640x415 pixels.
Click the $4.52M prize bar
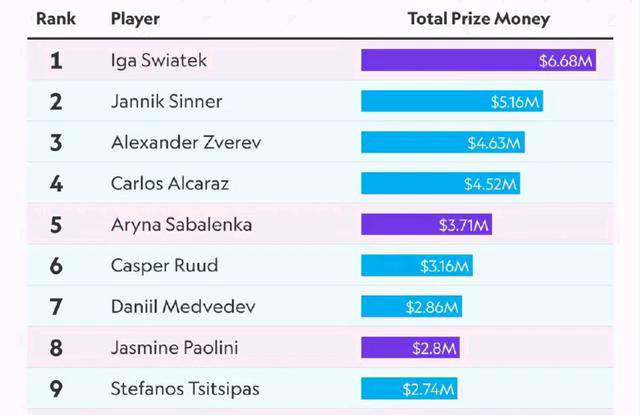[x=440, y=184]
